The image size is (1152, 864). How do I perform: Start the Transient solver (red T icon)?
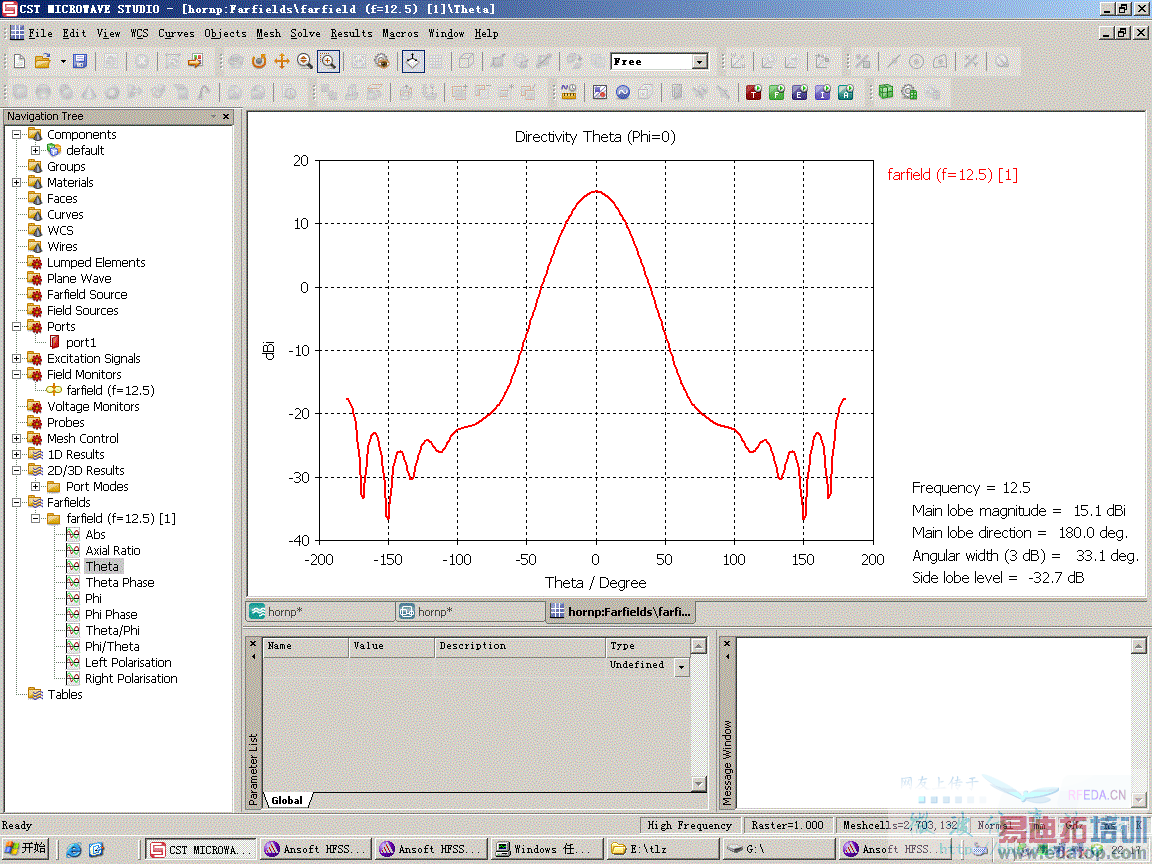tap(753, 93)
